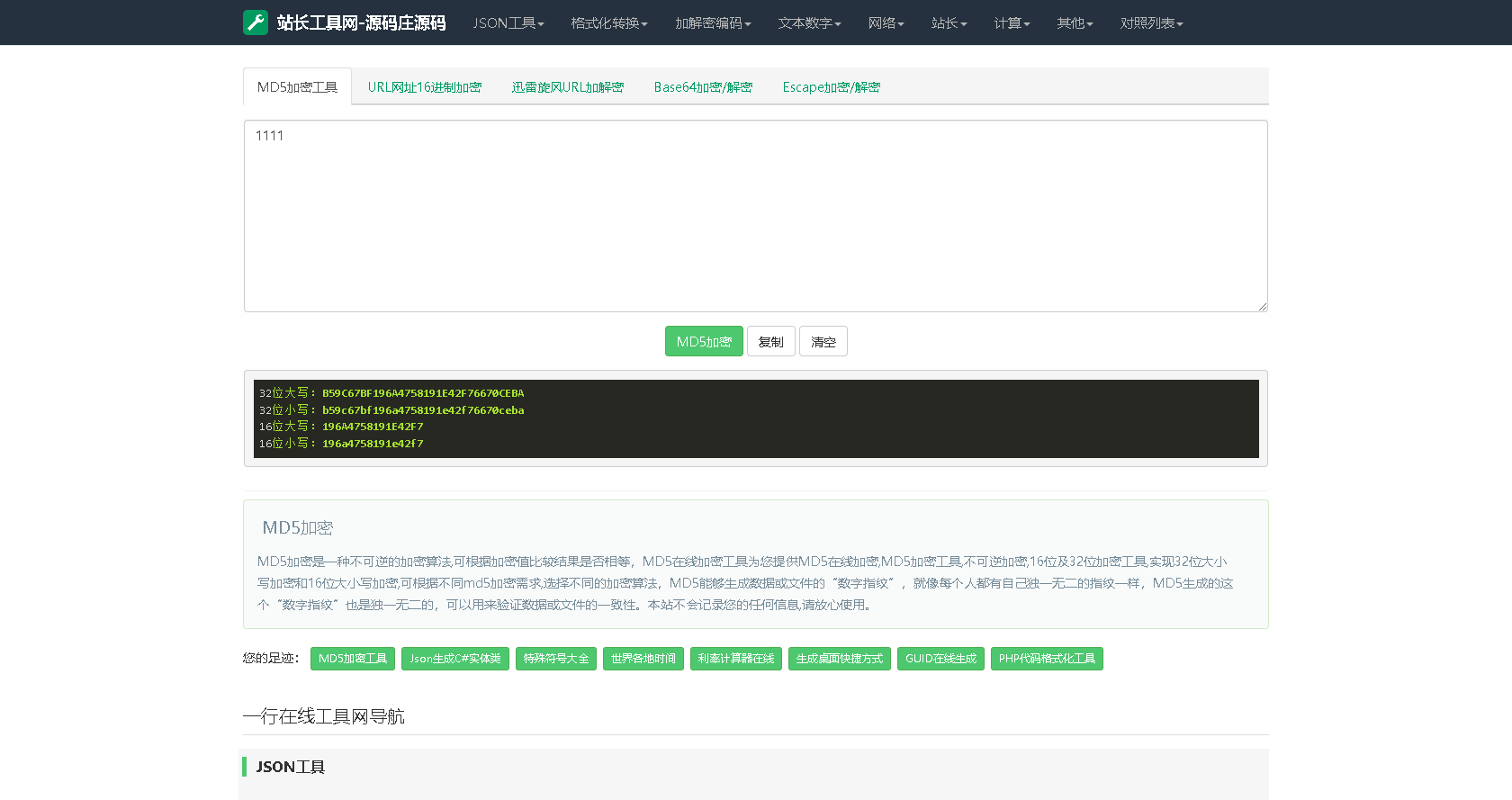Click the green MD5加密 button

click(x=704, y=341)
